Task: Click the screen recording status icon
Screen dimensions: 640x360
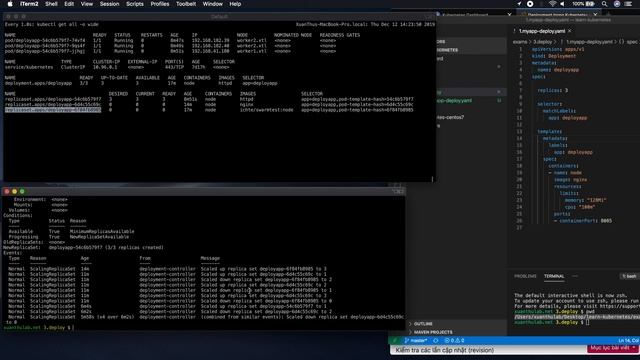Action: (x=530, y=4)
